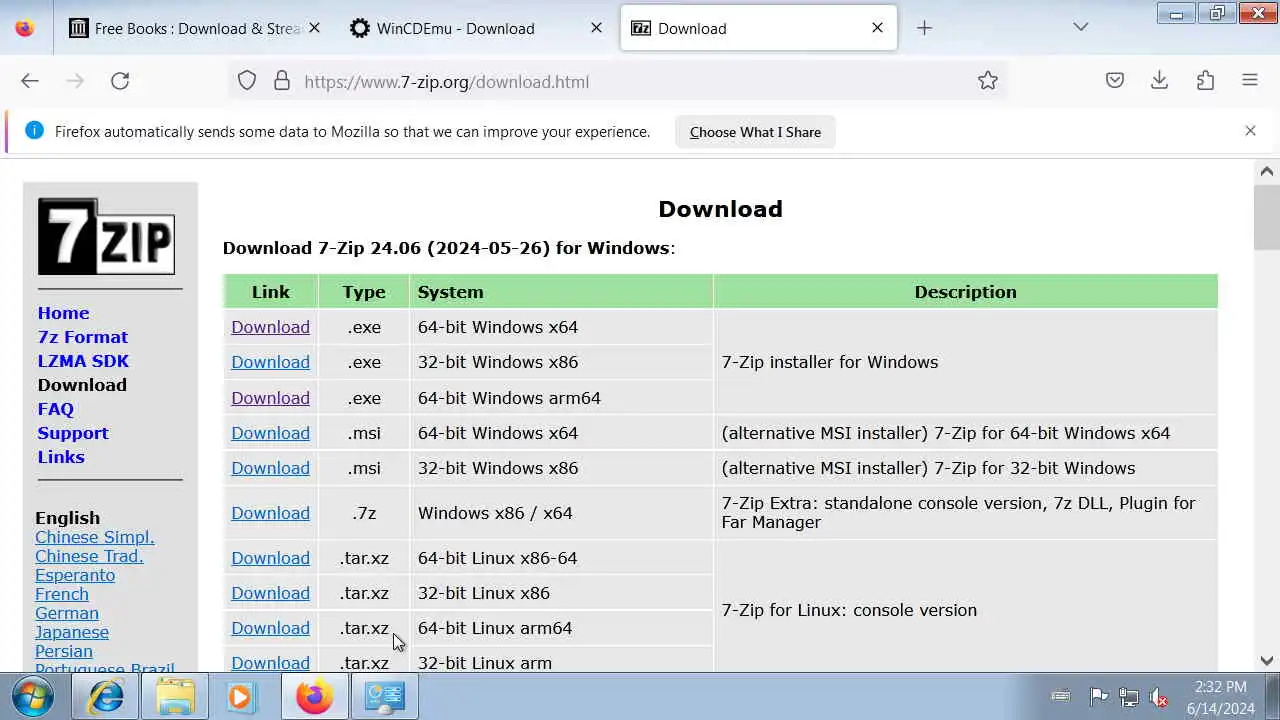Download .tar.xz for 64-bit Linux x86-64
Image resolution: width=1280 pixels, height=720 pixels.
tap(270, 558)
